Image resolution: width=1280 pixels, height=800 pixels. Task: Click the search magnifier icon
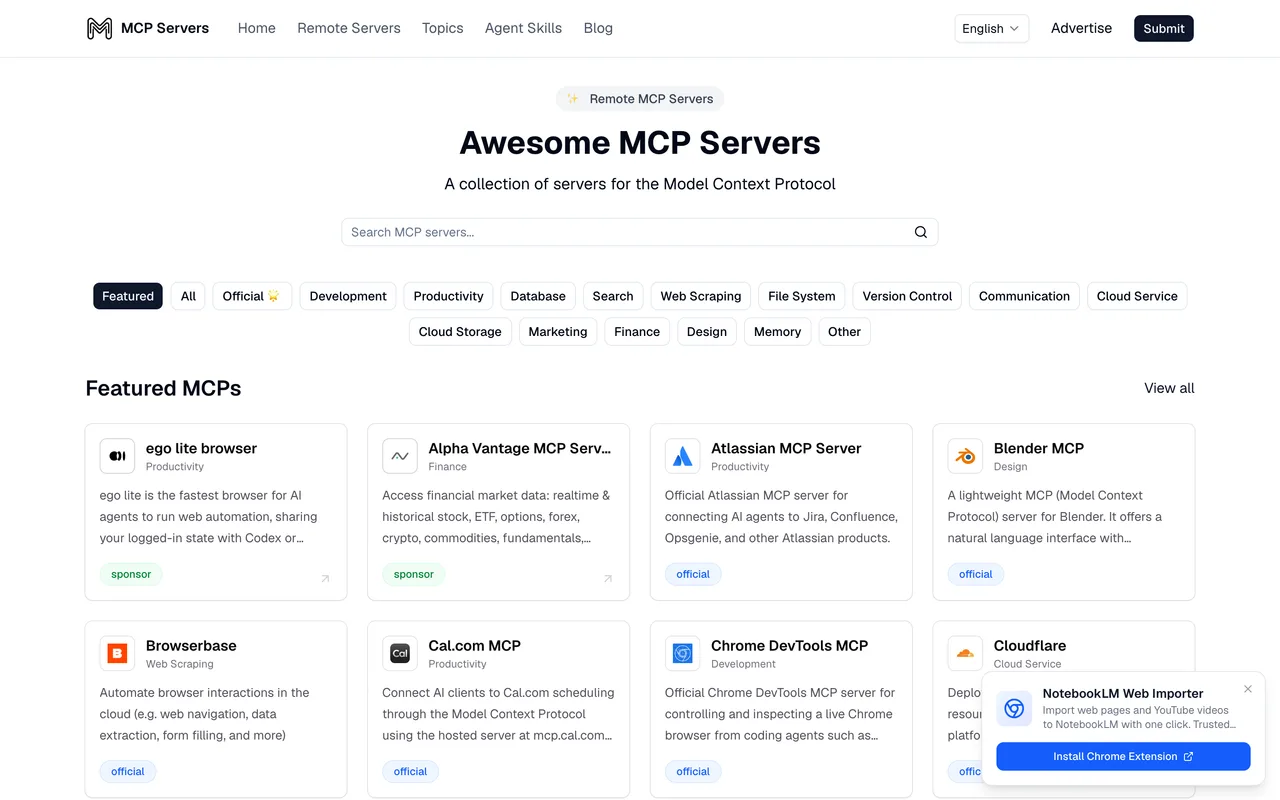(921, 232)
